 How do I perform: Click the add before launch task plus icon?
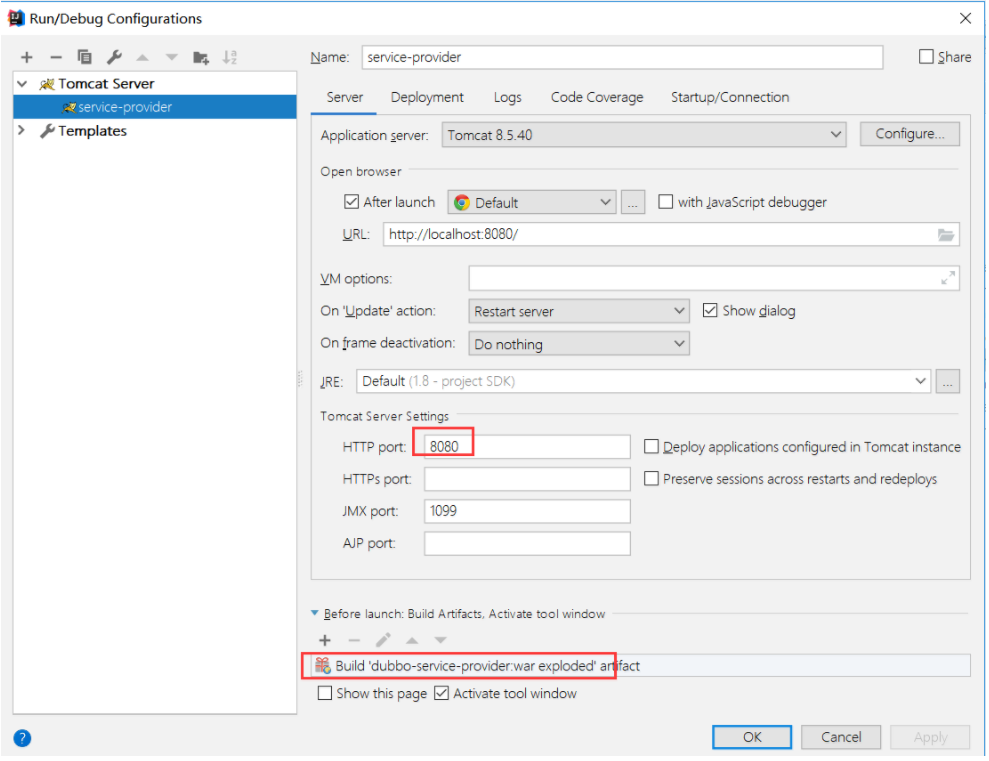[324, 640]
